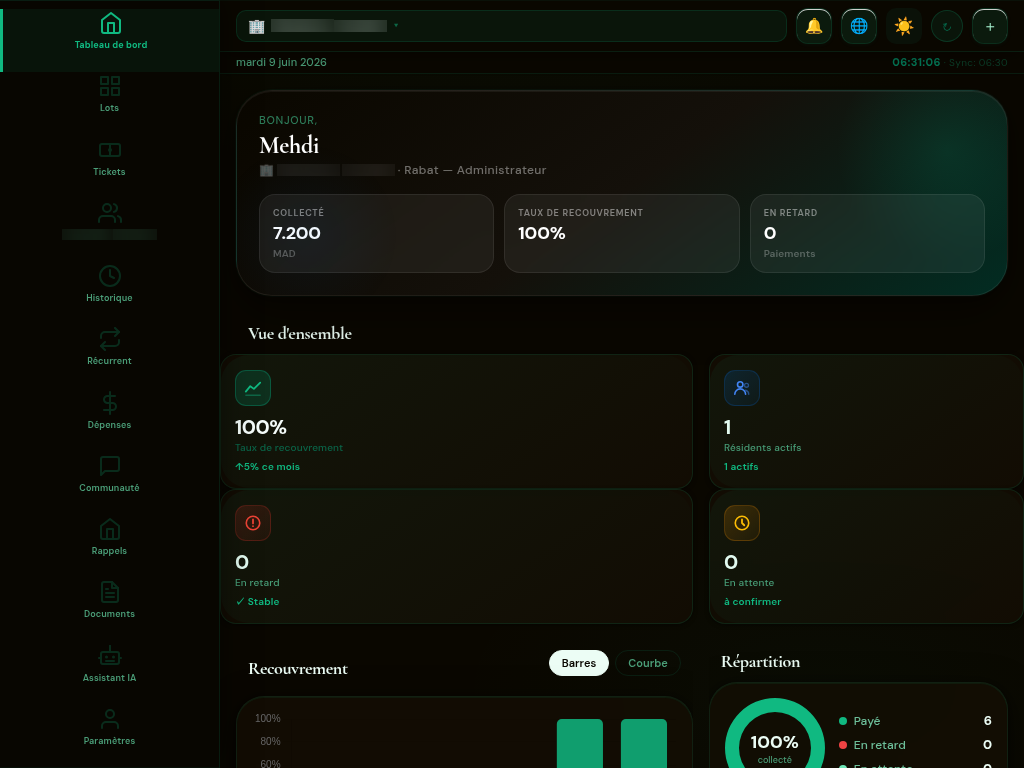Click the Résidents actifs card

(866, 422)
